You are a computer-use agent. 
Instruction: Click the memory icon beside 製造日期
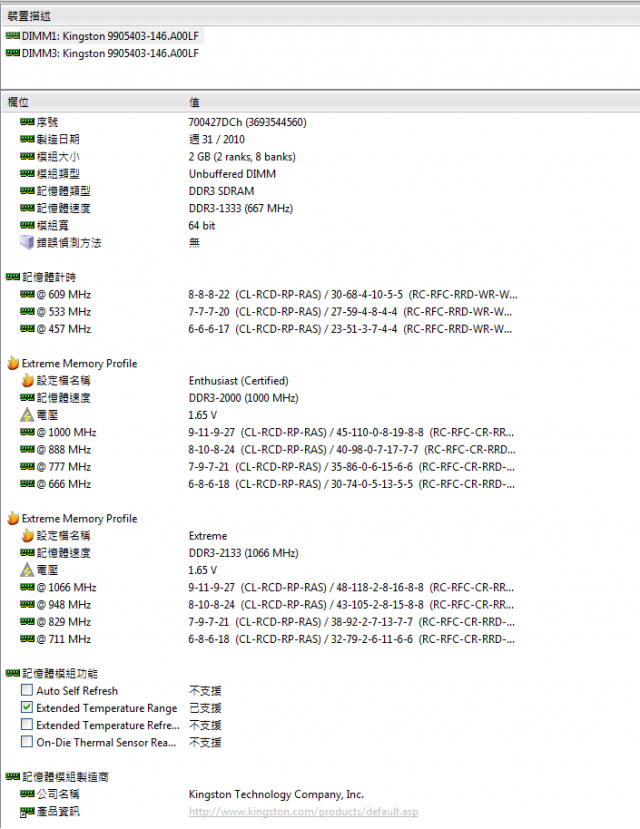click(x=27, y=139)
